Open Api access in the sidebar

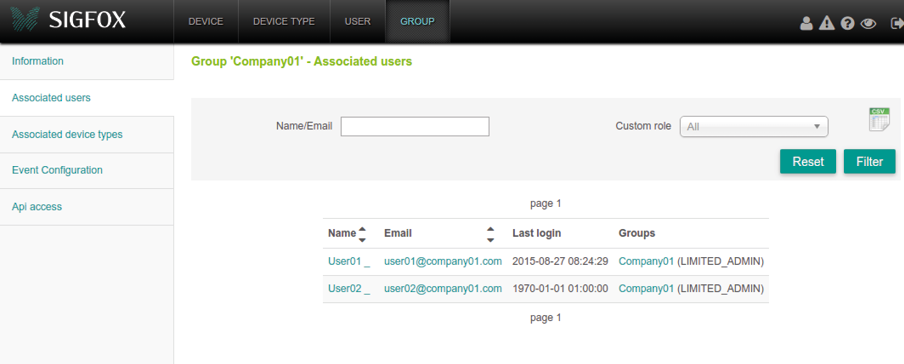[86, 207]
